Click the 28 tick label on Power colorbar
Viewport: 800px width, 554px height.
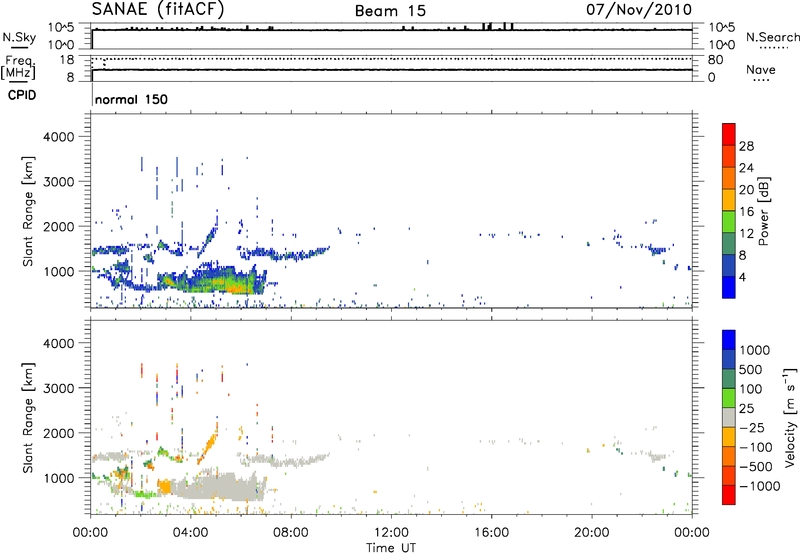point(746,146)
